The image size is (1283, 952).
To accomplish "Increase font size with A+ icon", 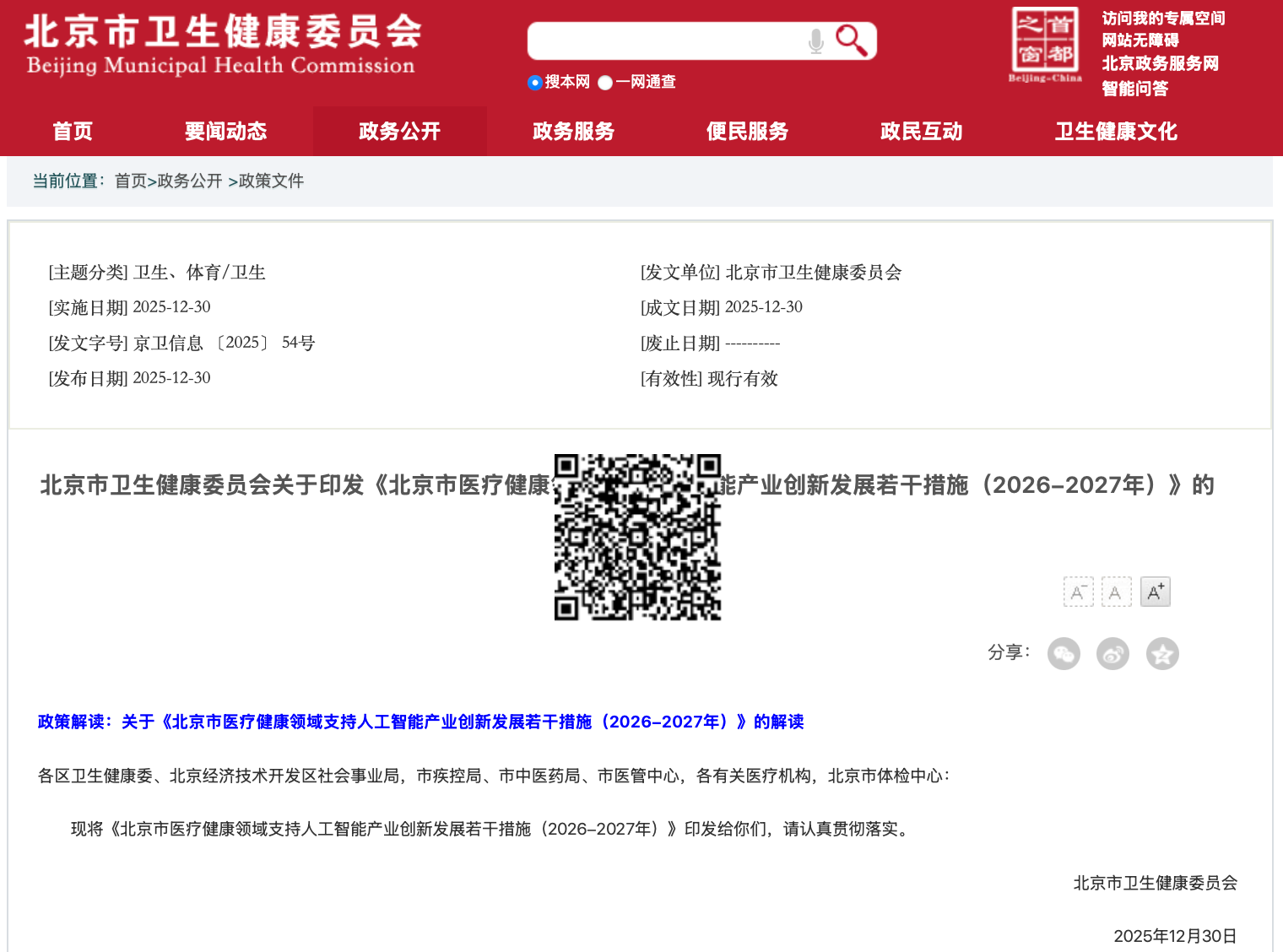I will click(x=1155, y=591).
